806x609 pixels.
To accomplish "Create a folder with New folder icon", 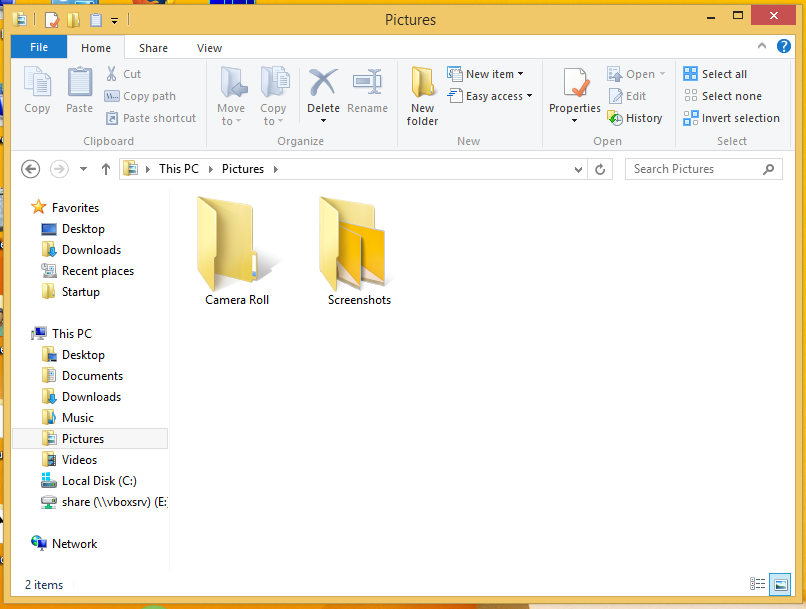I will tap(421, 95).
